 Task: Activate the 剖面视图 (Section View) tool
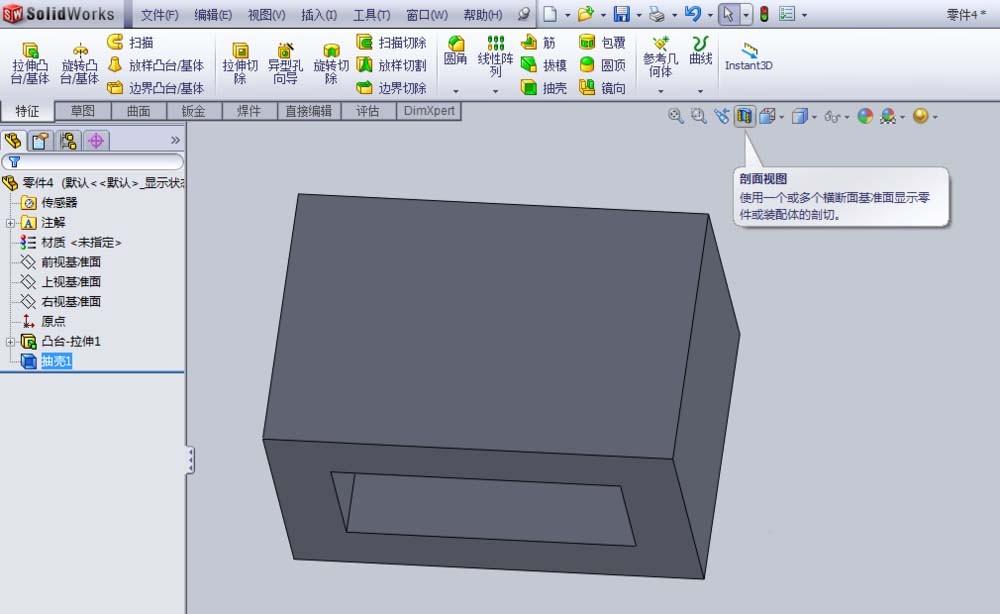(x=744, y=116)
